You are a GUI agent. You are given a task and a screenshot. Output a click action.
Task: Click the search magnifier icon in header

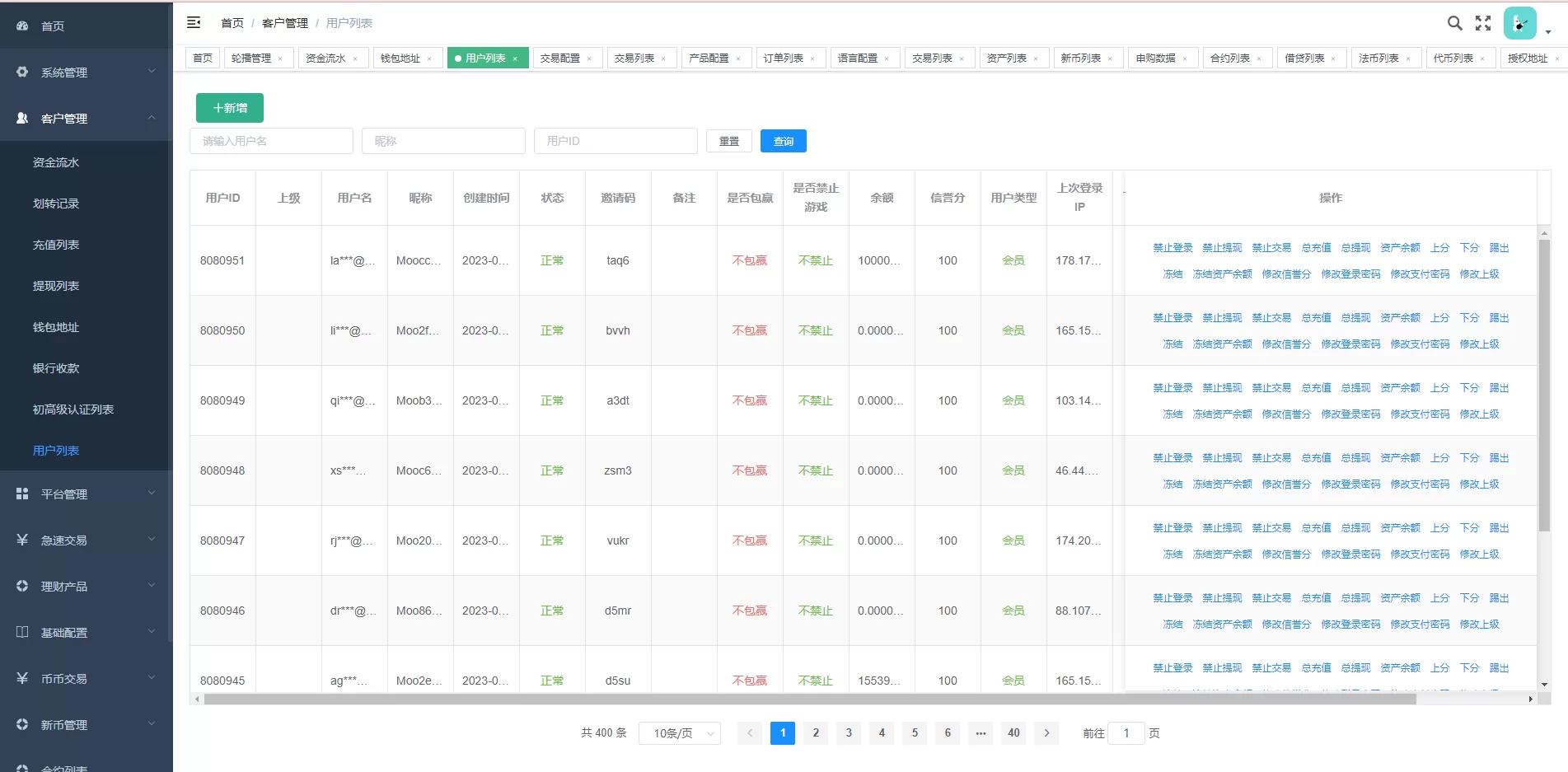pos(1455,23)
